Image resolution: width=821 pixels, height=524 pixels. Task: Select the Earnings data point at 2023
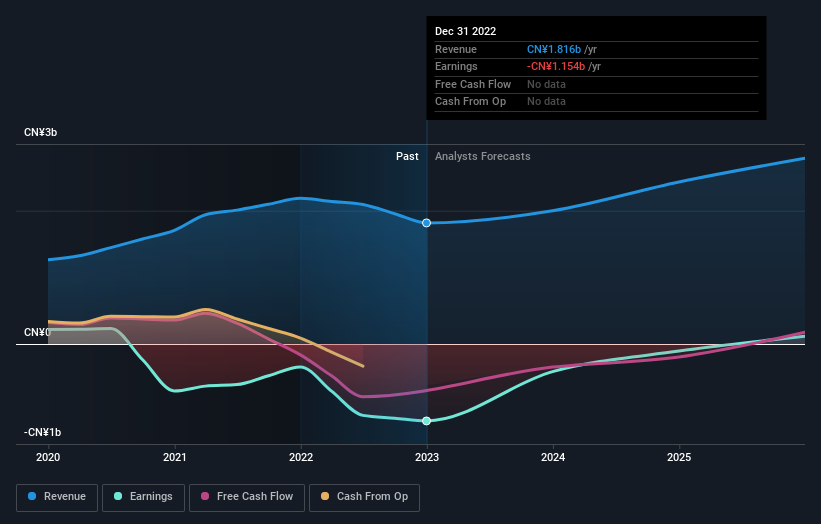tap(427, 421)
